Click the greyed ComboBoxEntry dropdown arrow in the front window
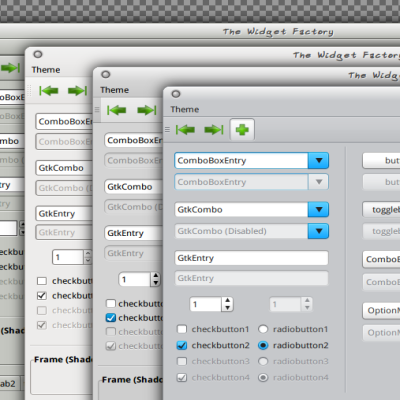This screenshot has height=400, width=400. click(x=319, y=182)
